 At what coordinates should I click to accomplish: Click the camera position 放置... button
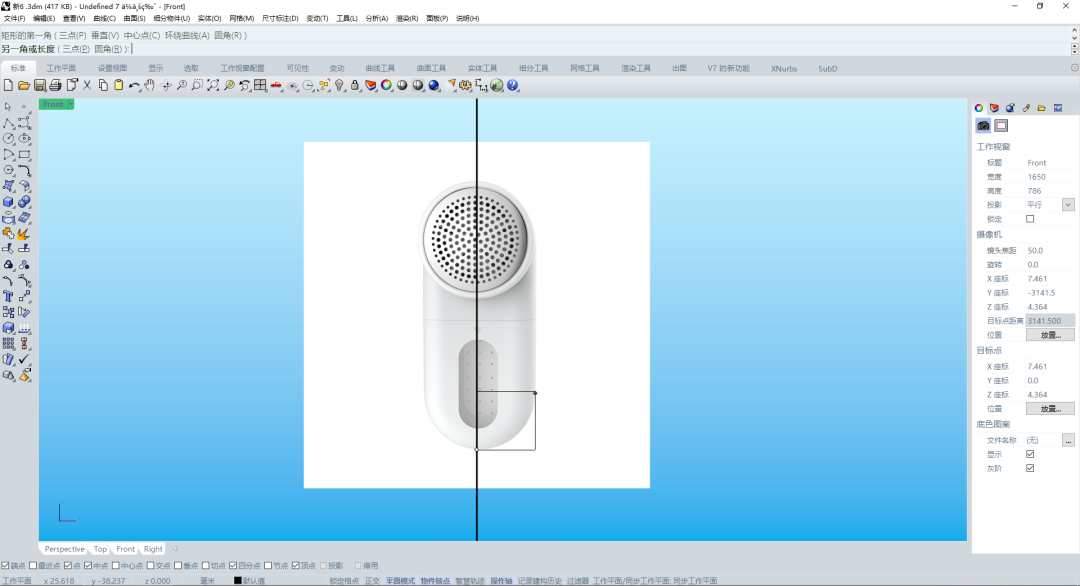pos(1050,335)
